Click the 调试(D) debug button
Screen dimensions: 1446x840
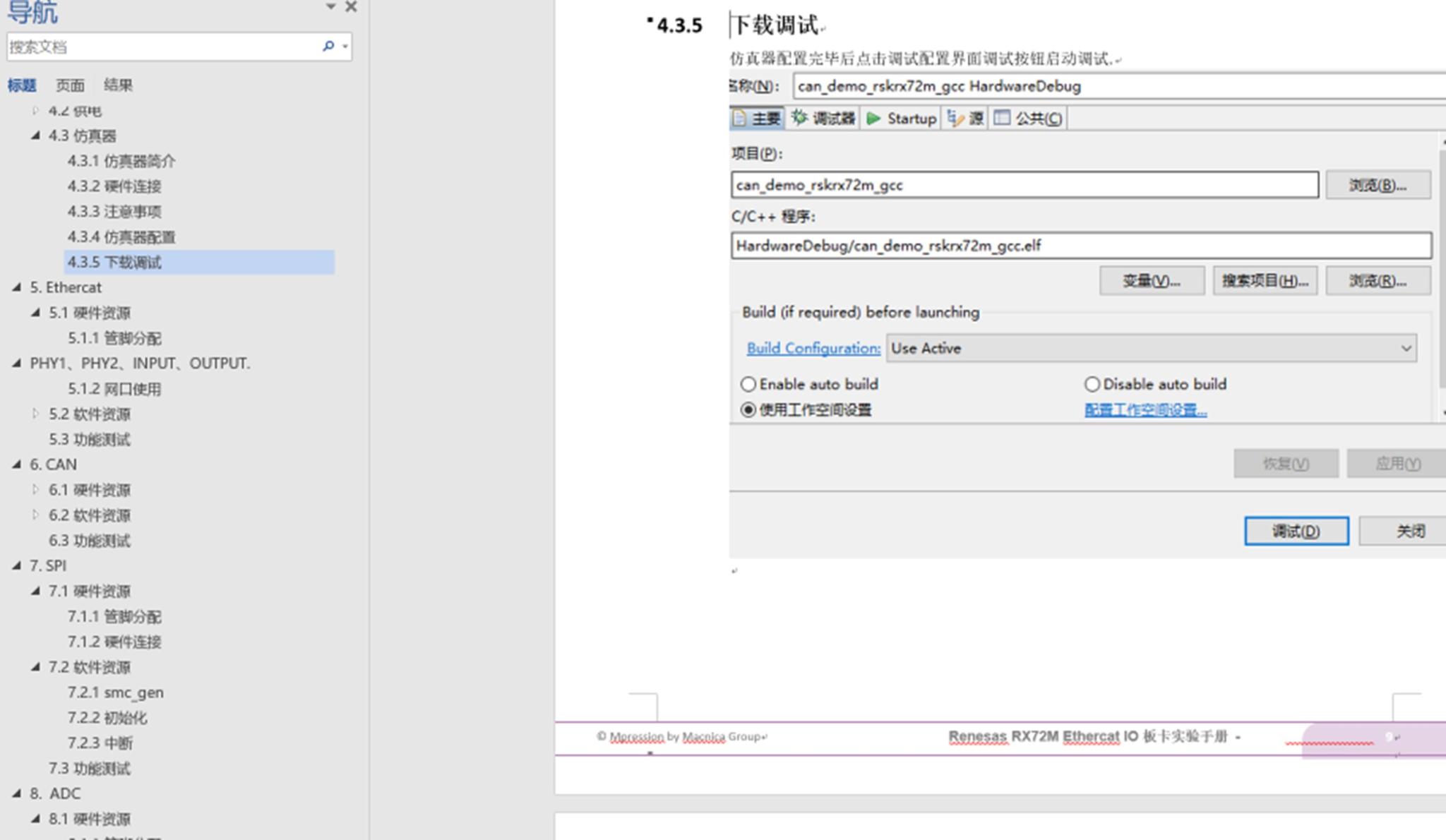tap(1296, 531)
